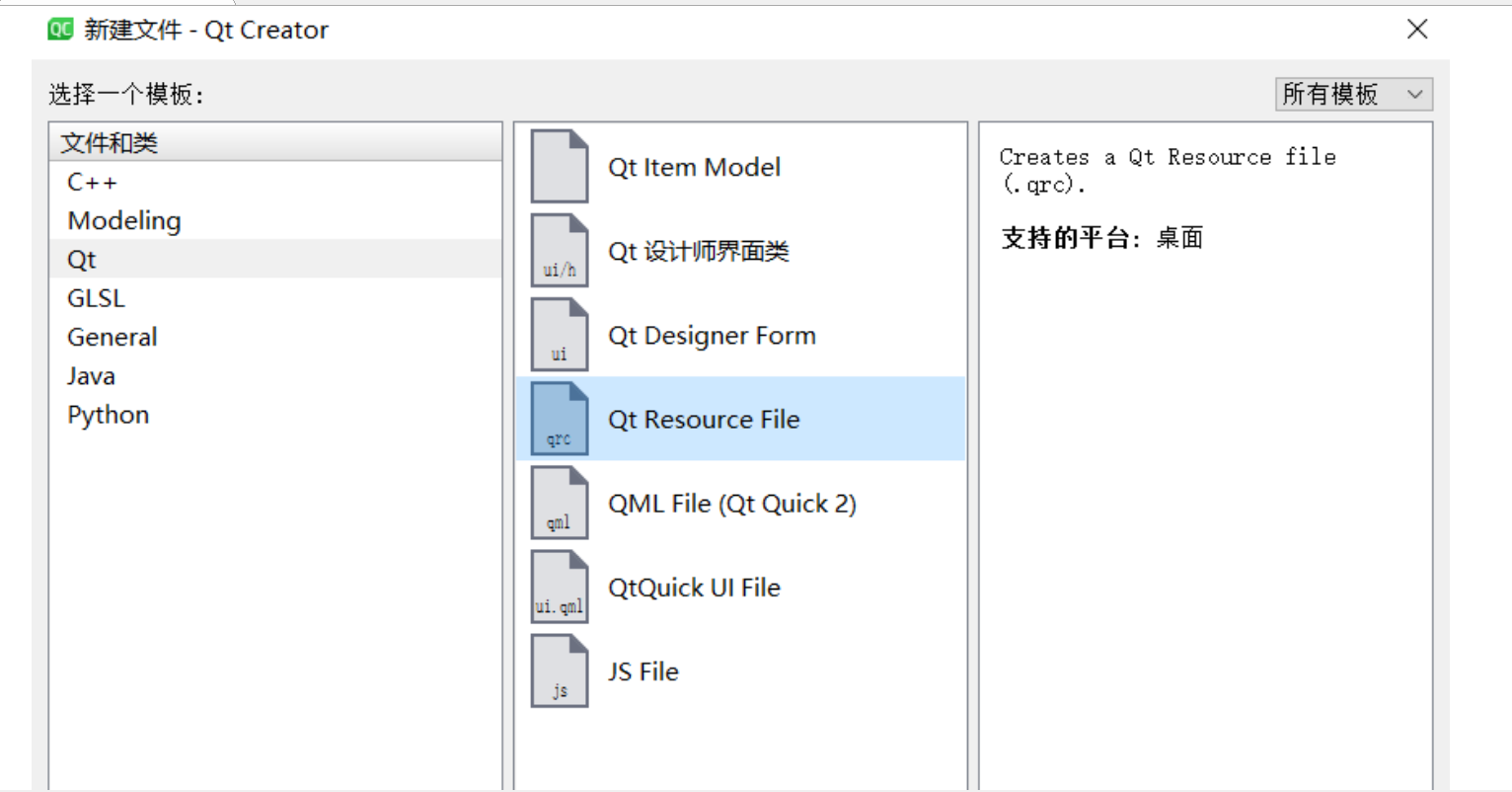This screenshot has width=1512, height=792.
Task: Click the Qt Creator logo in title bar
Action: pyautogui.click(x=60, y=30)
